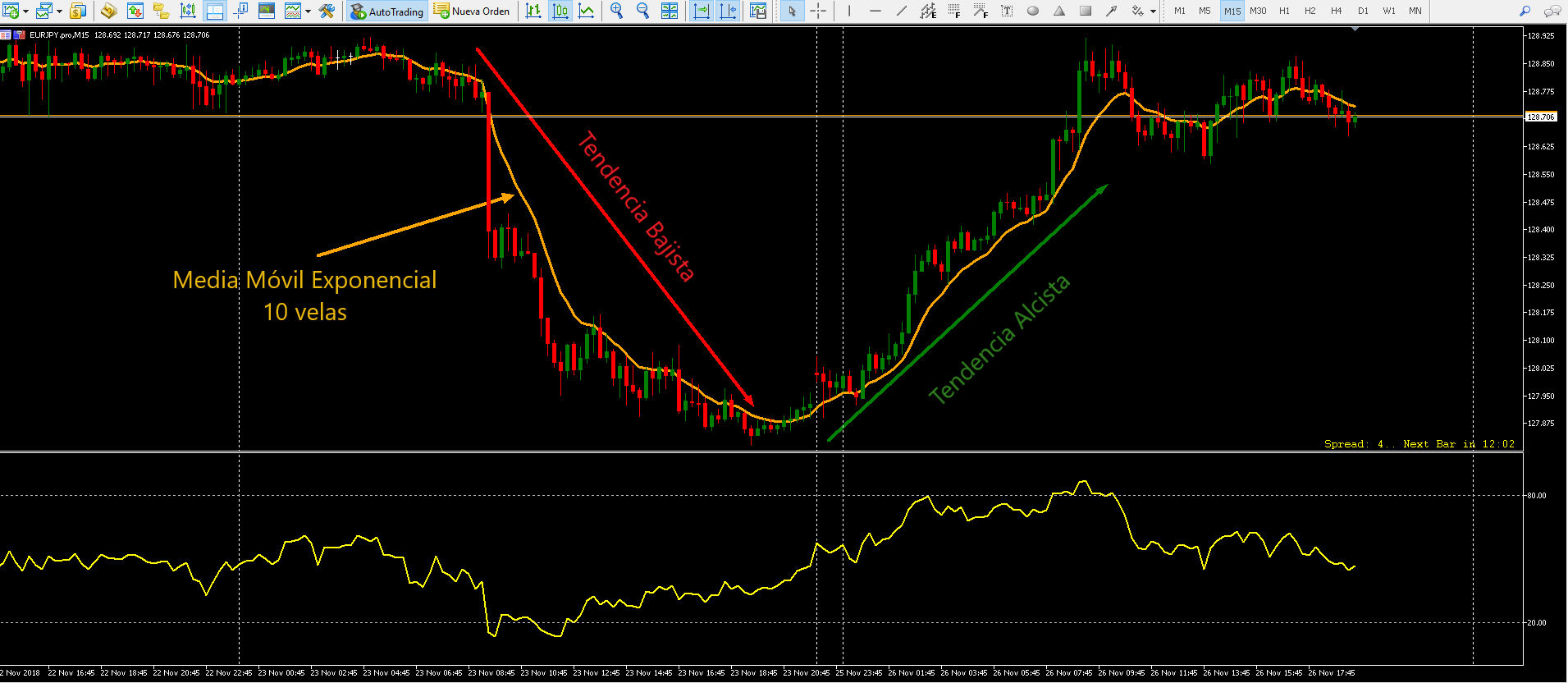
Task: Open the search magnifier at top right
Action: click(x=1525, y=11)
